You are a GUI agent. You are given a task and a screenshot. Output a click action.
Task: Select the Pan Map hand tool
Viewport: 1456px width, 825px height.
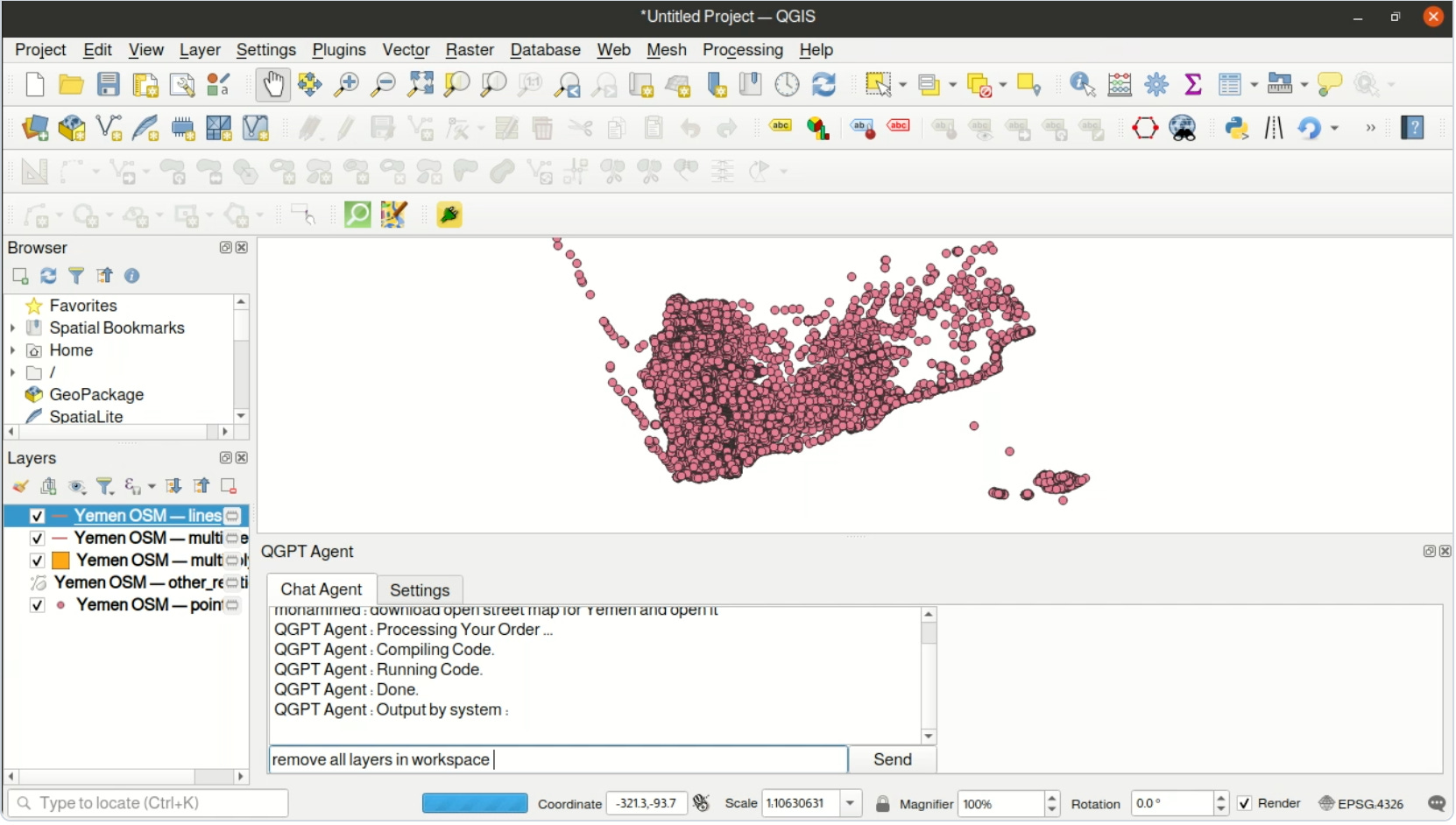(x=273, y=85)
